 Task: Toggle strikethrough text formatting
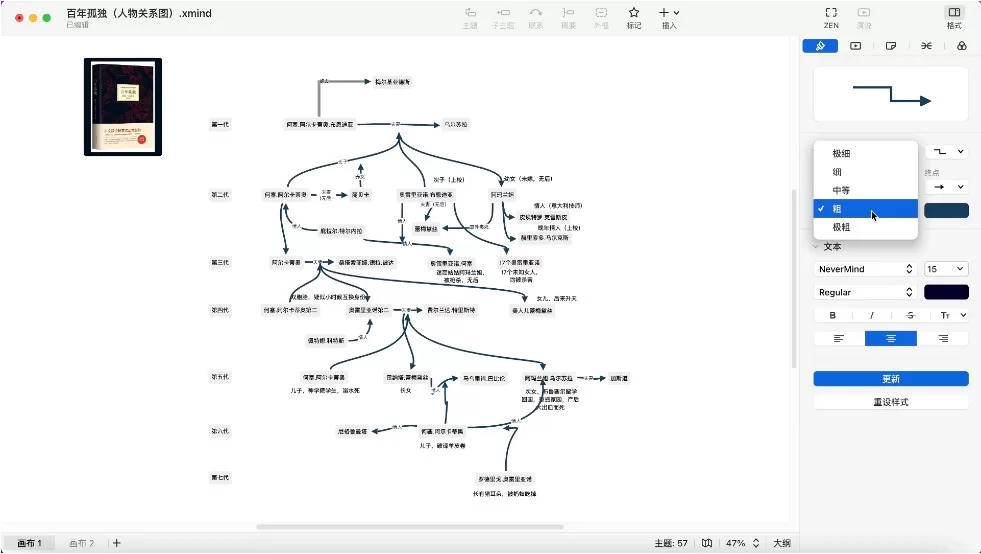pyautogui.click(x=910, y=315)
